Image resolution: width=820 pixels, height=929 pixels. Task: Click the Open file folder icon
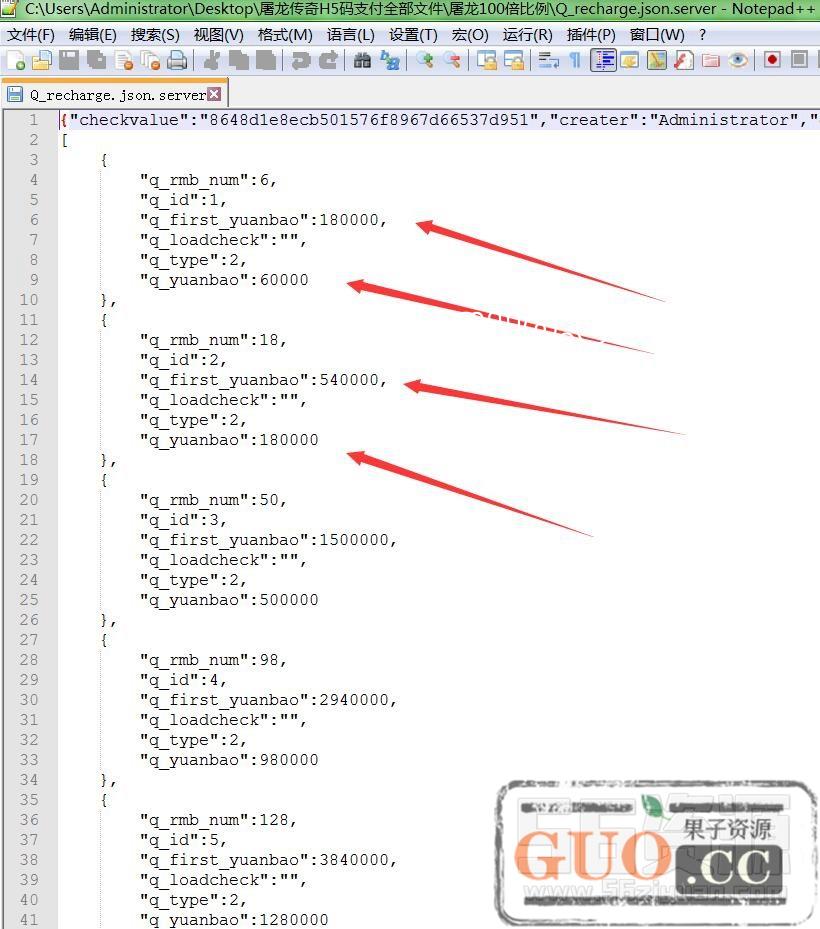[x=42, y=61]
